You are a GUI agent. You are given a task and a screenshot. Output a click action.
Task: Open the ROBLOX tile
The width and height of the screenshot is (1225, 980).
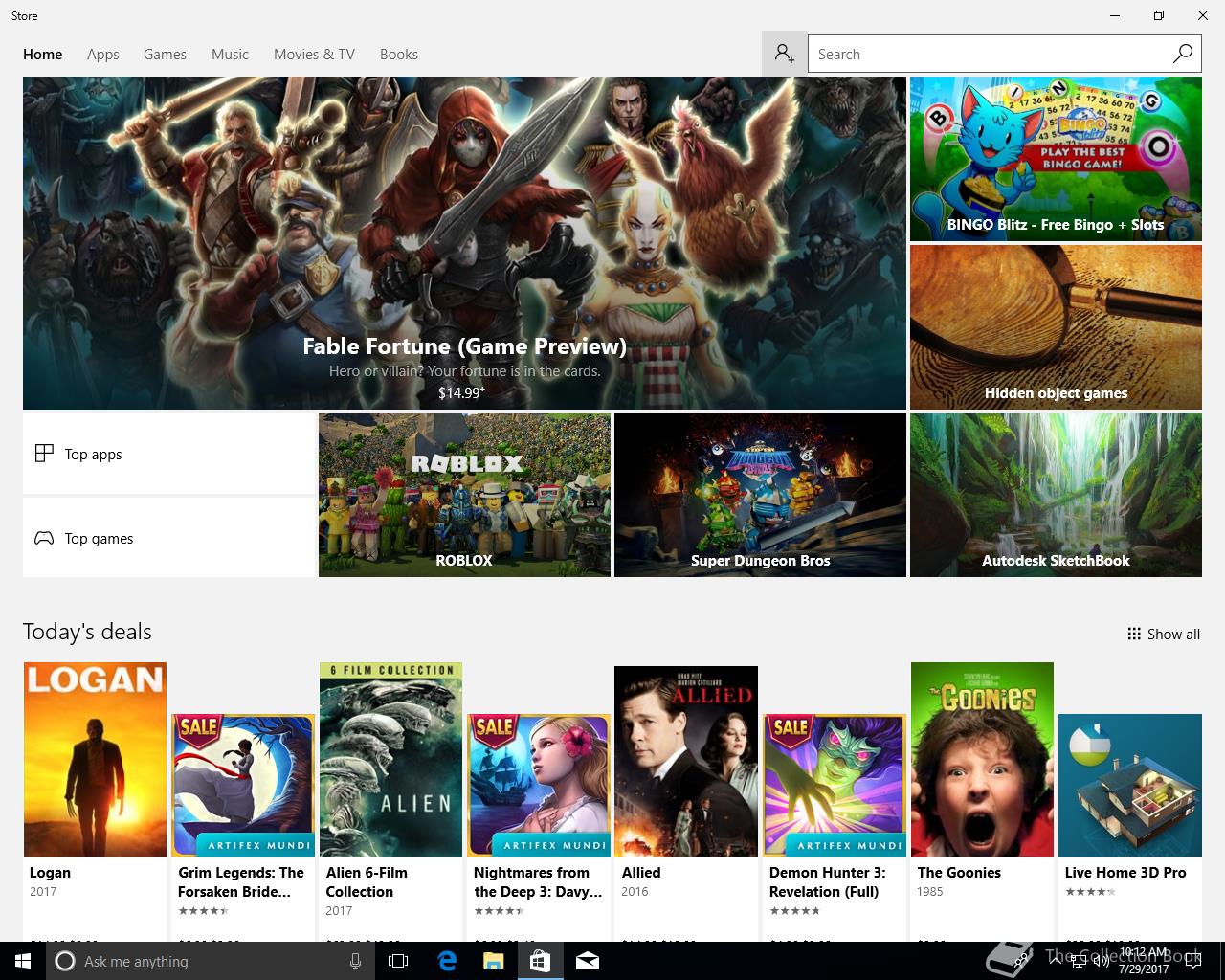pyautogui.click(x=464, y=495)
